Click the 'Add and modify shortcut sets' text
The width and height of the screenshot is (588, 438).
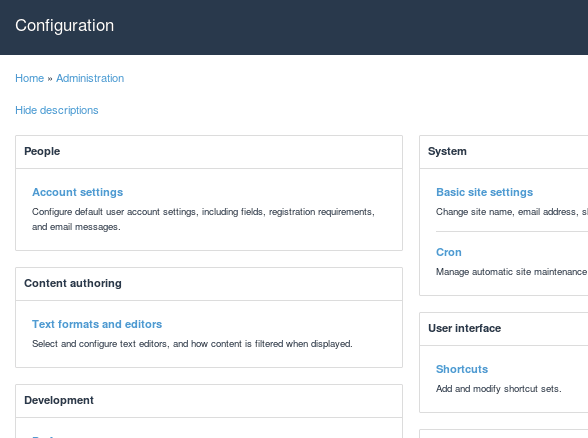(x=499, y=389)
